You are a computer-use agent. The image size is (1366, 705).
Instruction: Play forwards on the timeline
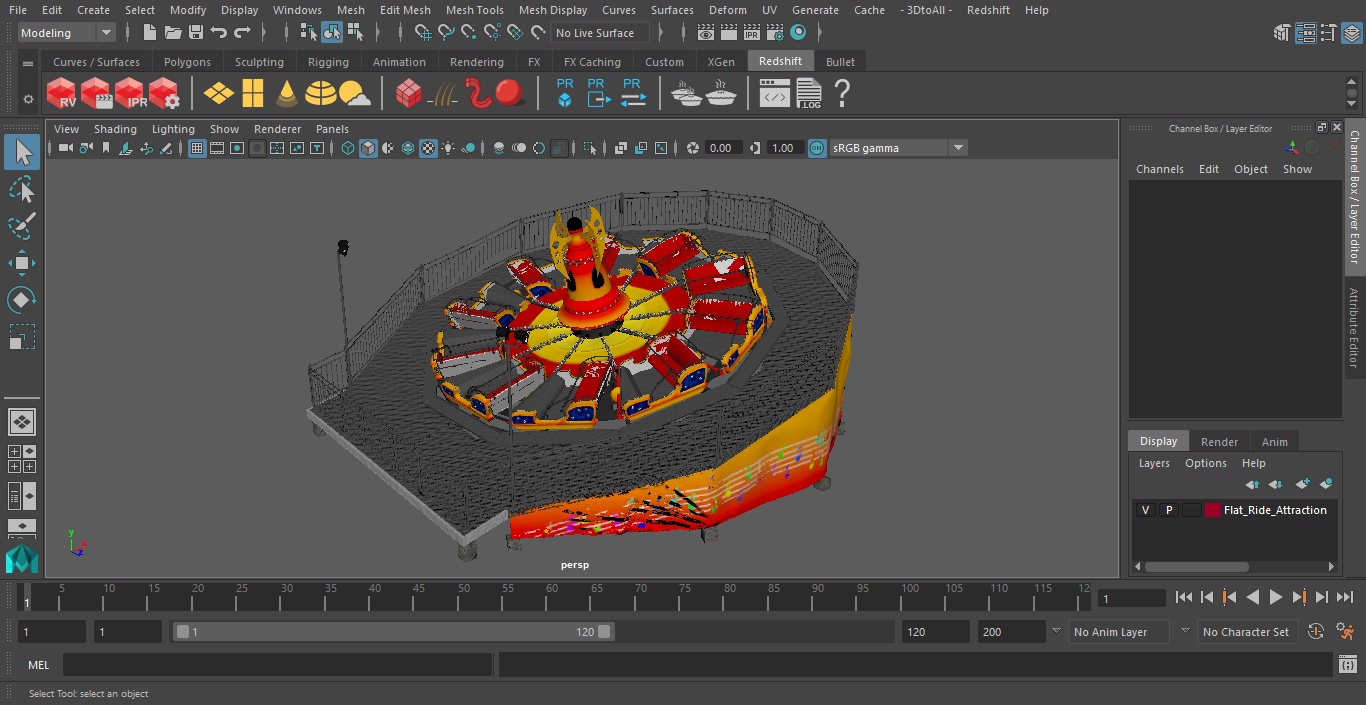pyautogui.click(x=1276, y=597)
